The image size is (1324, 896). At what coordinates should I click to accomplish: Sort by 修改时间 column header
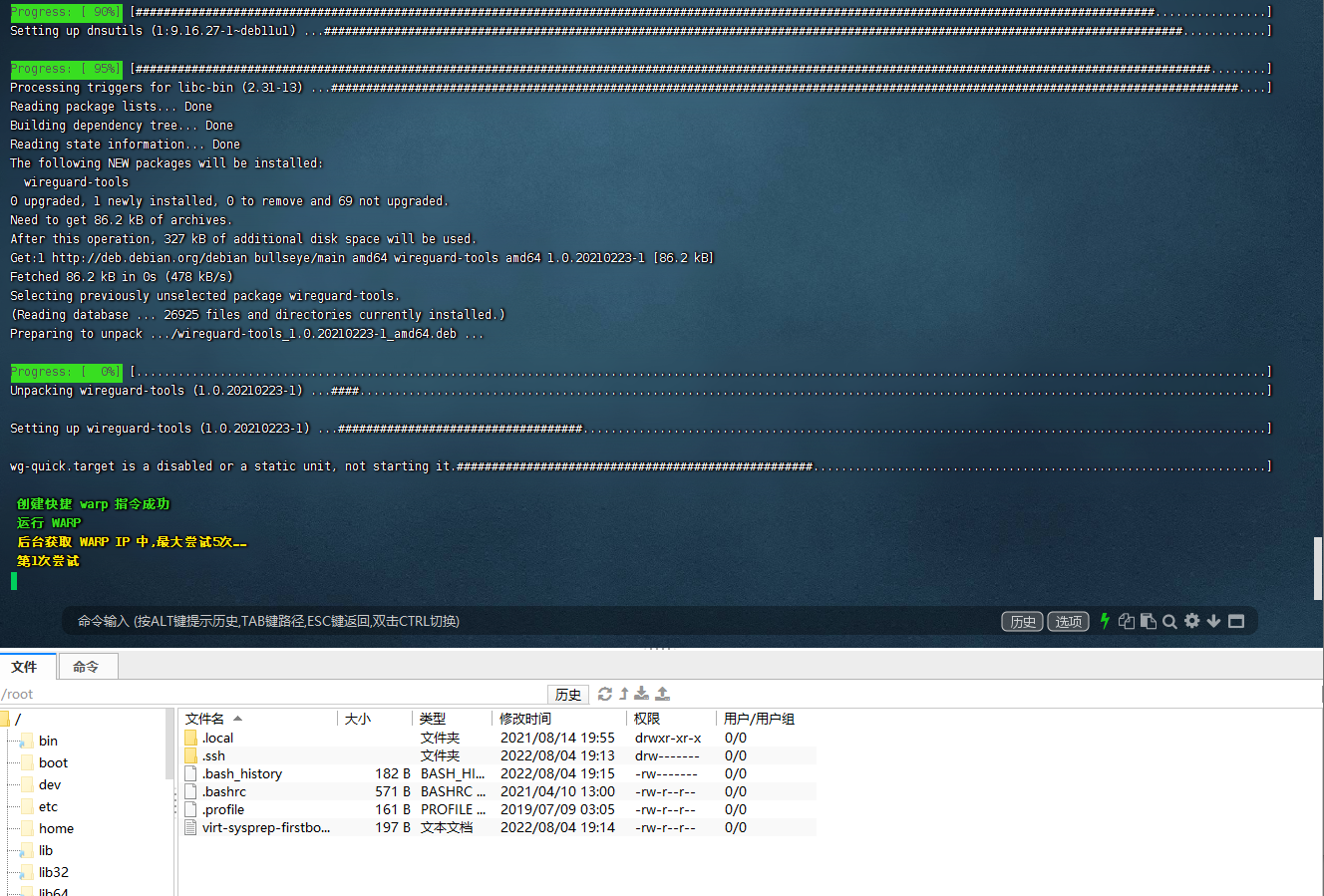(x=559, y=719)
